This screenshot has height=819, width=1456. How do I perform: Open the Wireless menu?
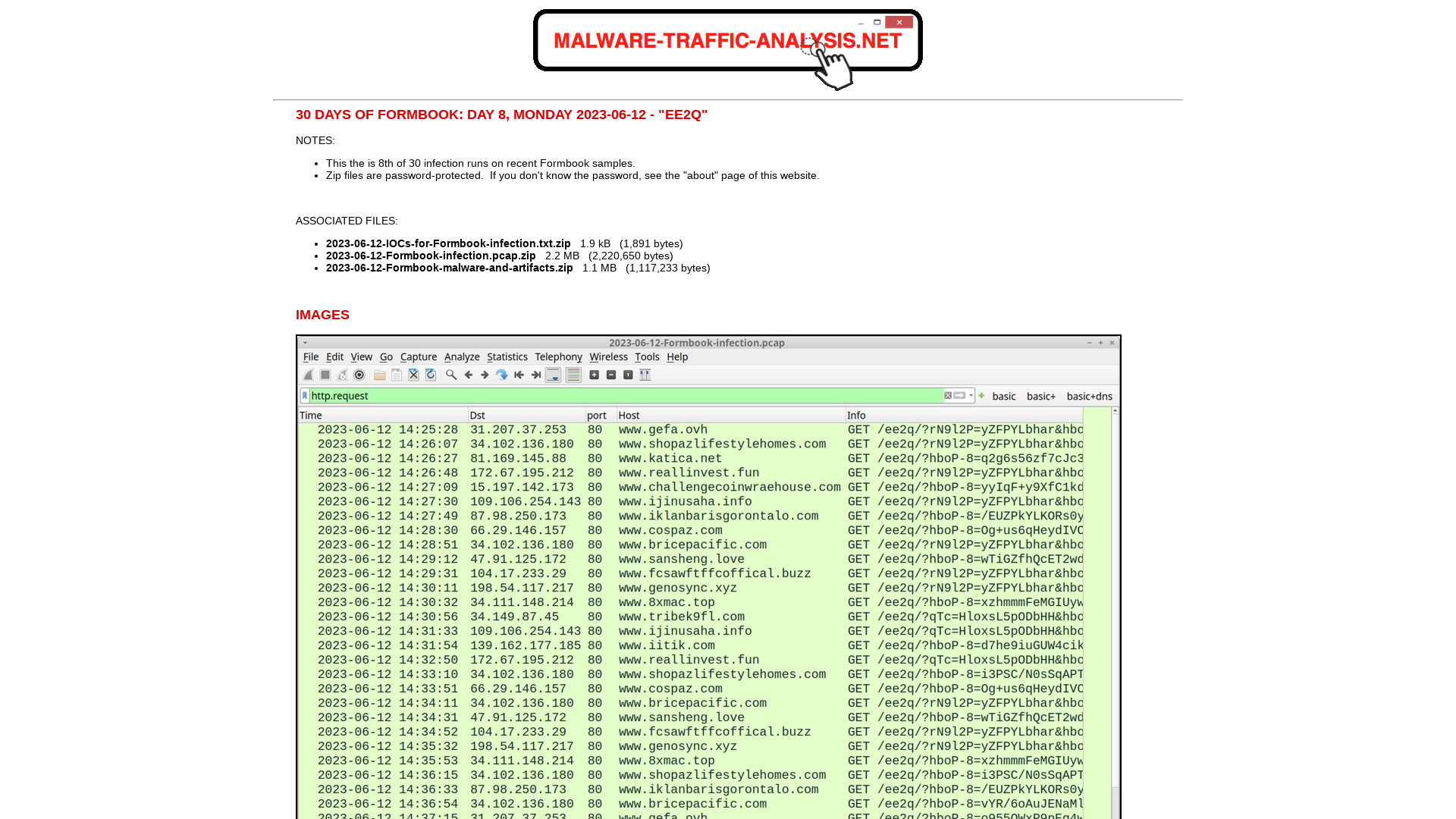tap(608, 357)
